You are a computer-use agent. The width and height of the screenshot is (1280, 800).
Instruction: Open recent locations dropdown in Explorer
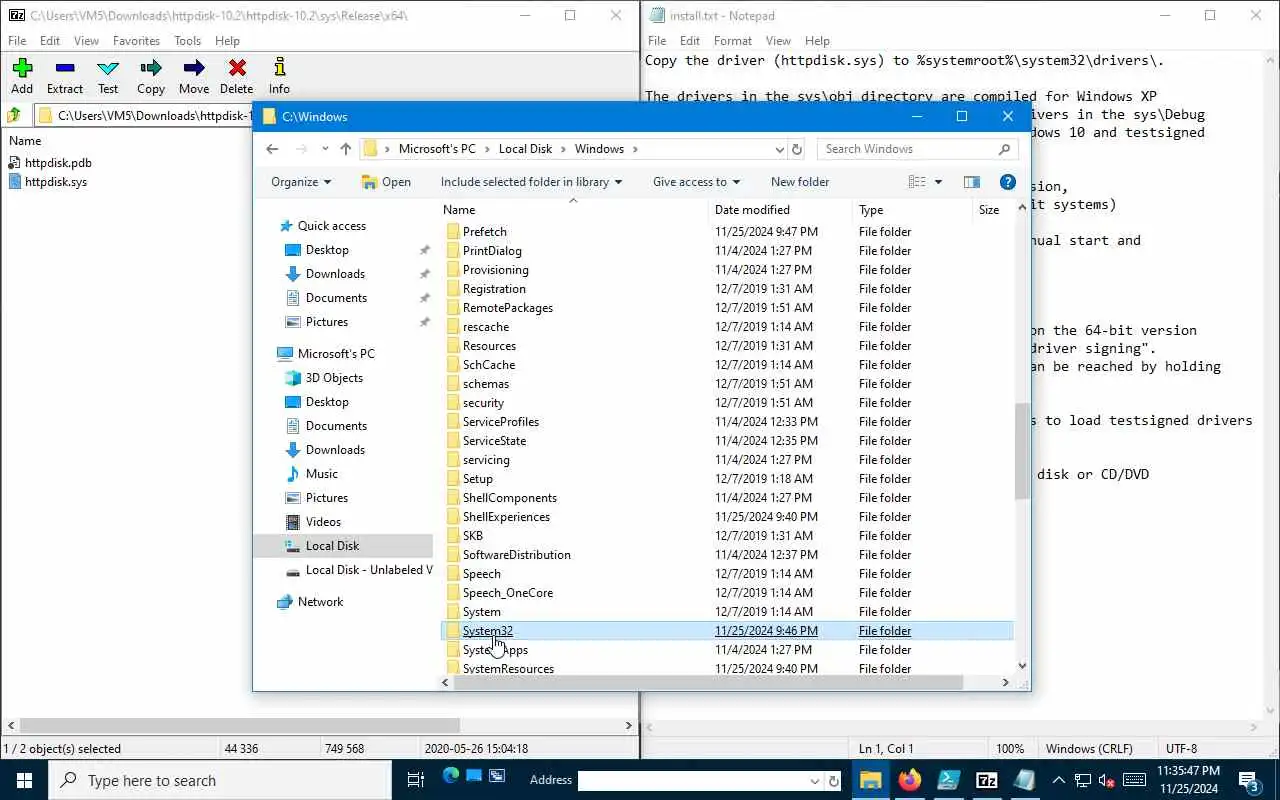(325, 149)
